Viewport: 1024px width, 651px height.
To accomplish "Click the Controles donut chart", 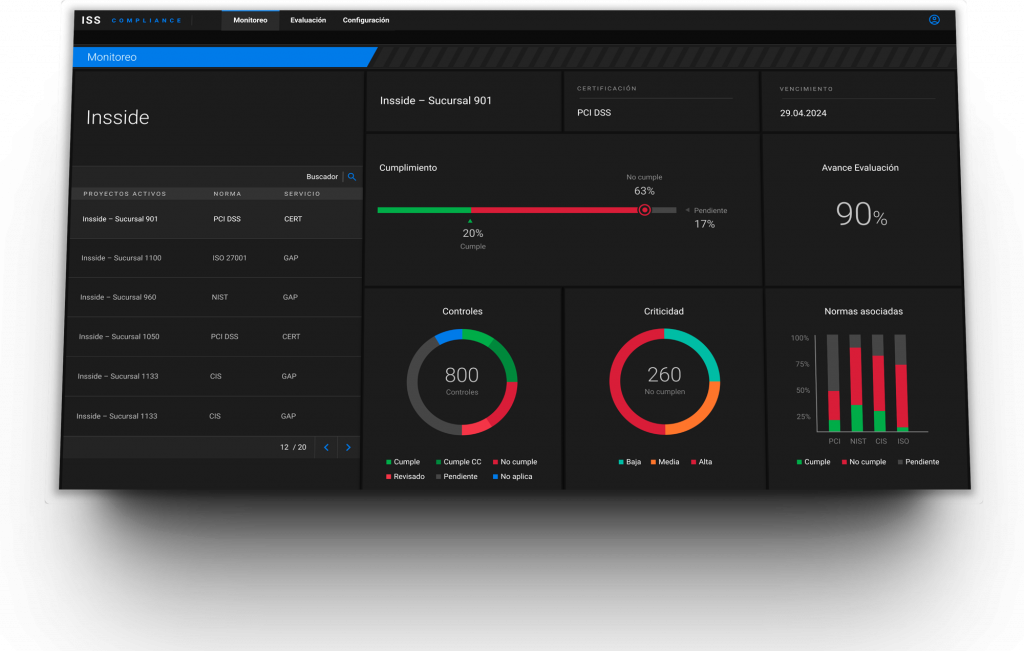I will coord(462,381).
